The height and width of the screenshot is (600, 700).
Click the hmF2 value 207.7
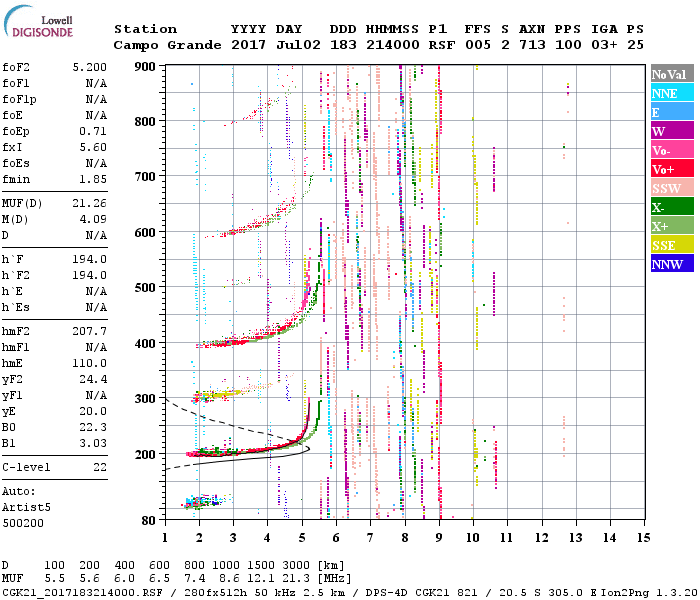point(89,330)
